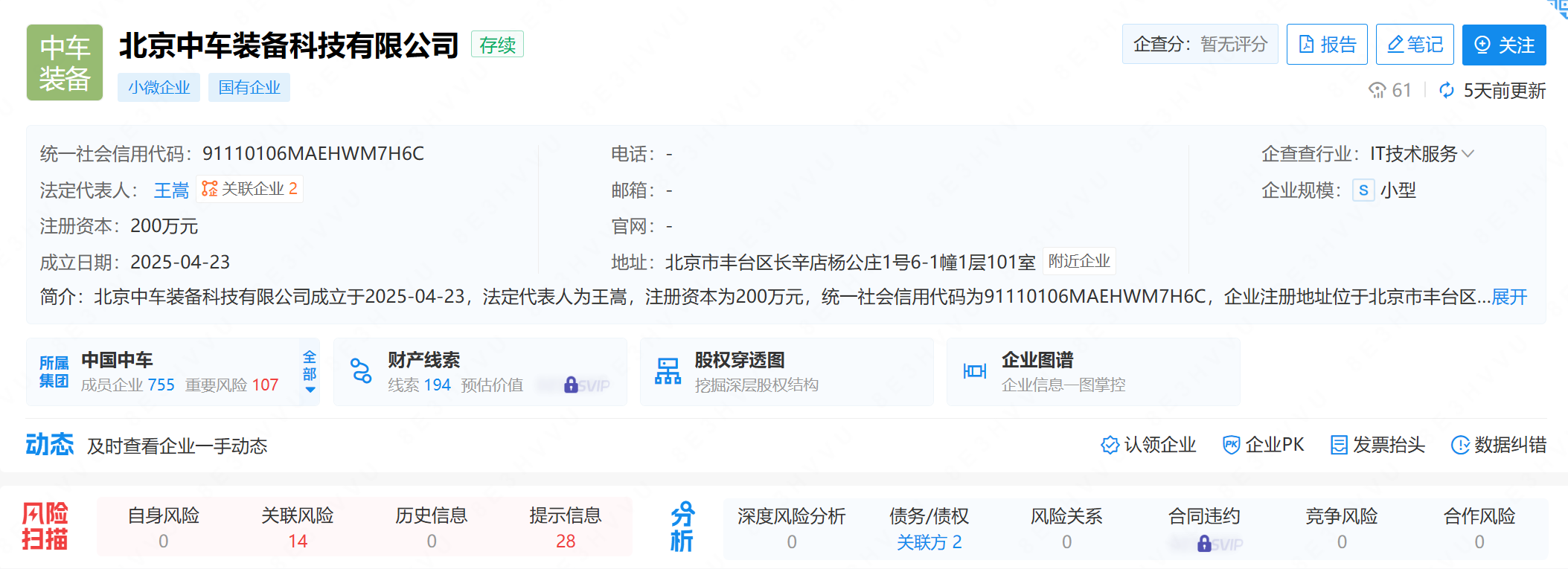Click the refresh update icon

[1446, 91]
